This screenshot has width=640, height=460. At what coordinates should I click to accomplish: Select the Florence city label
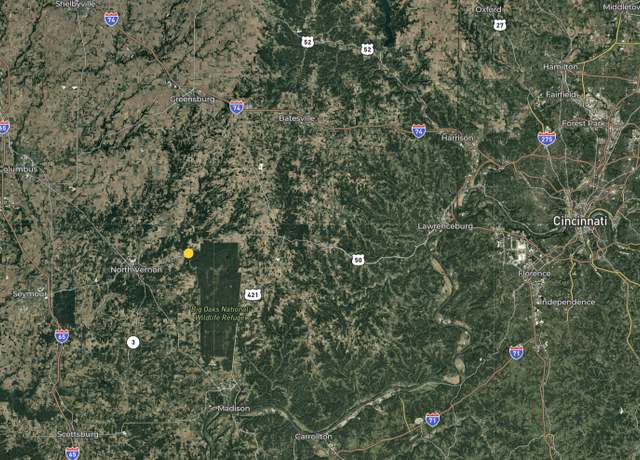[x=534, y=273]
